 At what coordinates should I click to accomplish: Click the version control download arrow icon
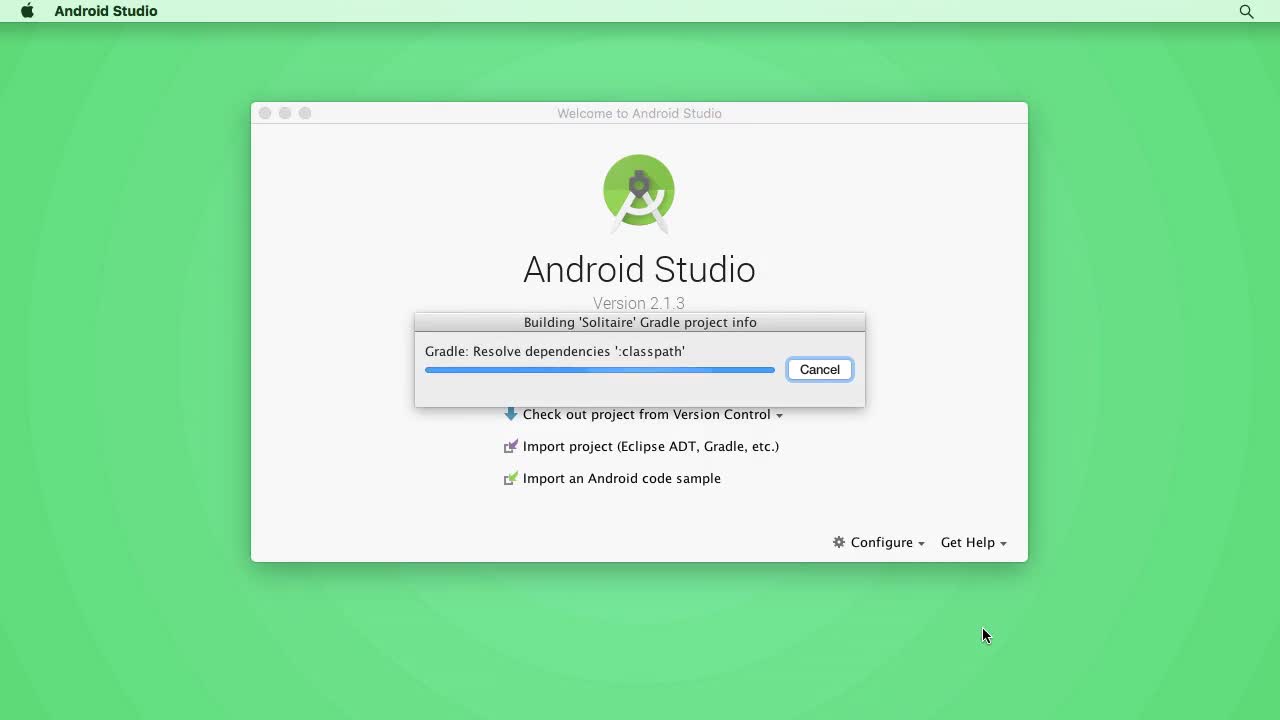(x=510, y=413)
